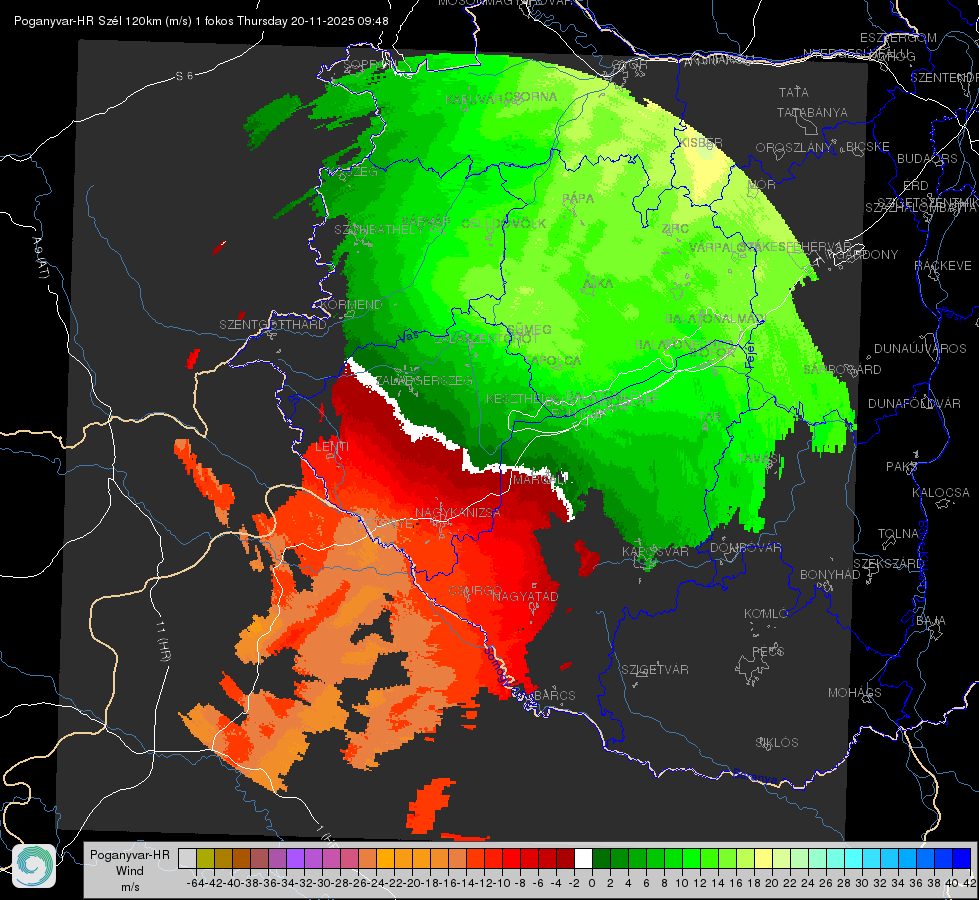Viewport: 979px width, 900px height.
Task: Click the SZENTGOTTHARD label
Action: coord(273,325)
